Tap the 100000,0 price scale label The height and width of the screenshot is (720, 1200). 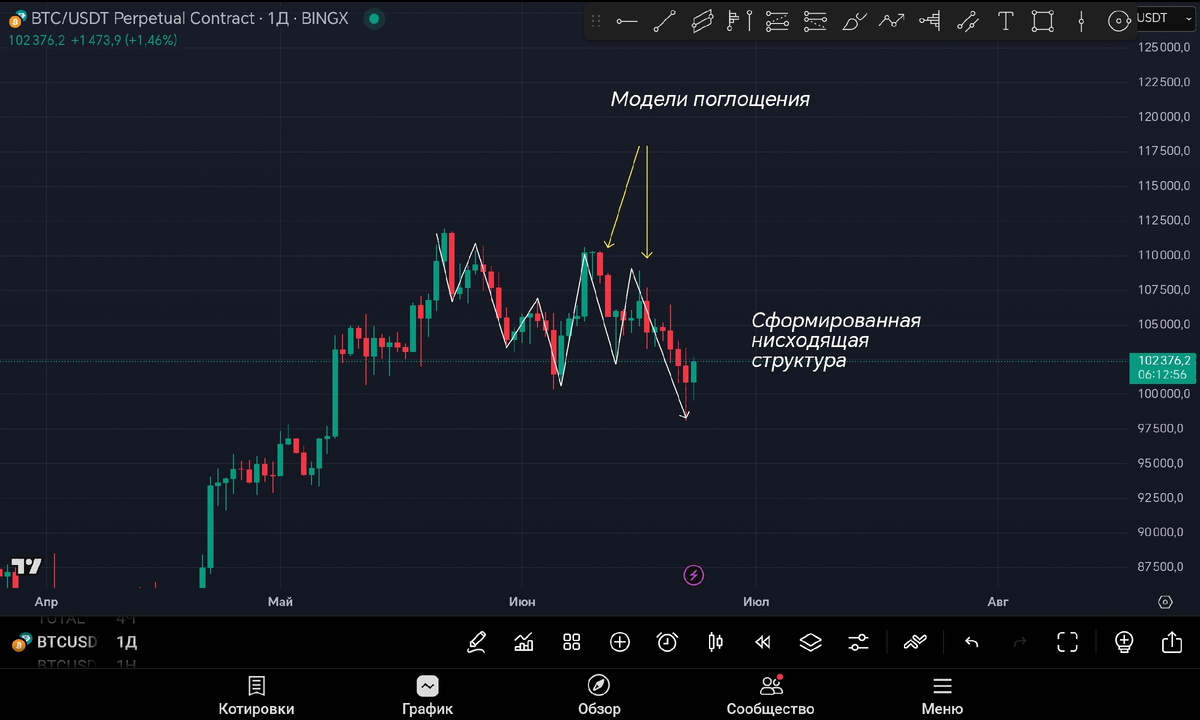(x=1164, y=394)
